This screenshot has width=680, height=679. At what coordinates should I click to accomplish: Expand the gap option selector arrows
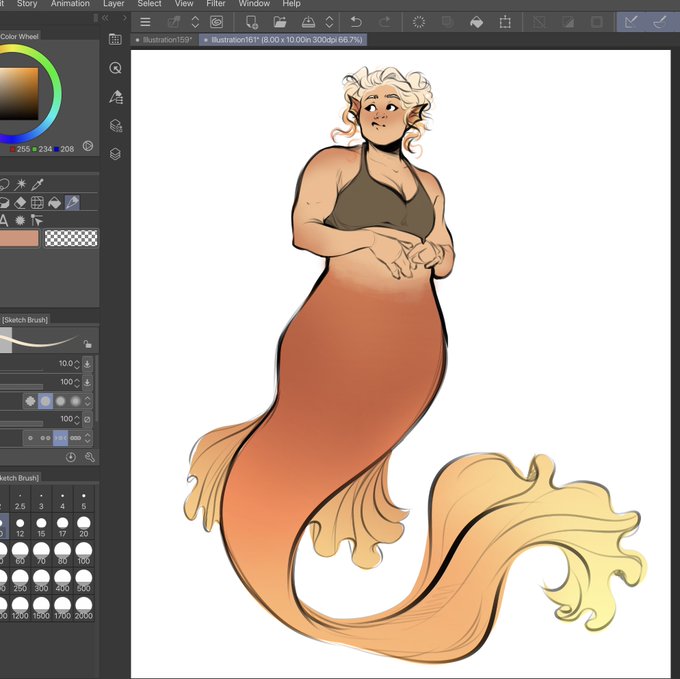[88, 438]
